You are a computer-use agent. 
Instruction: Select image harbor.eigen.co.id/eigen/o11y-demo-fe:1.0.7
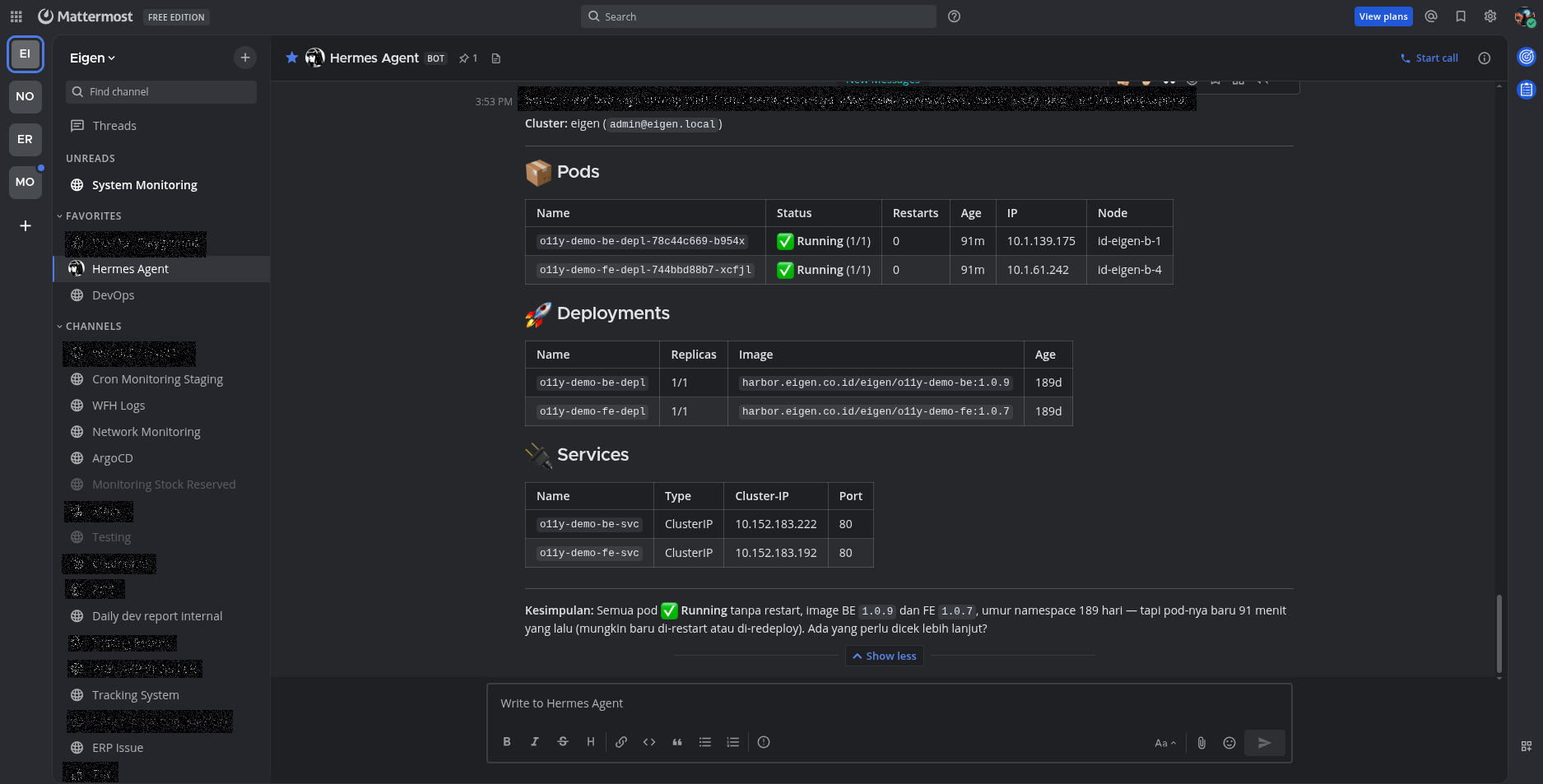coord(876,411)
